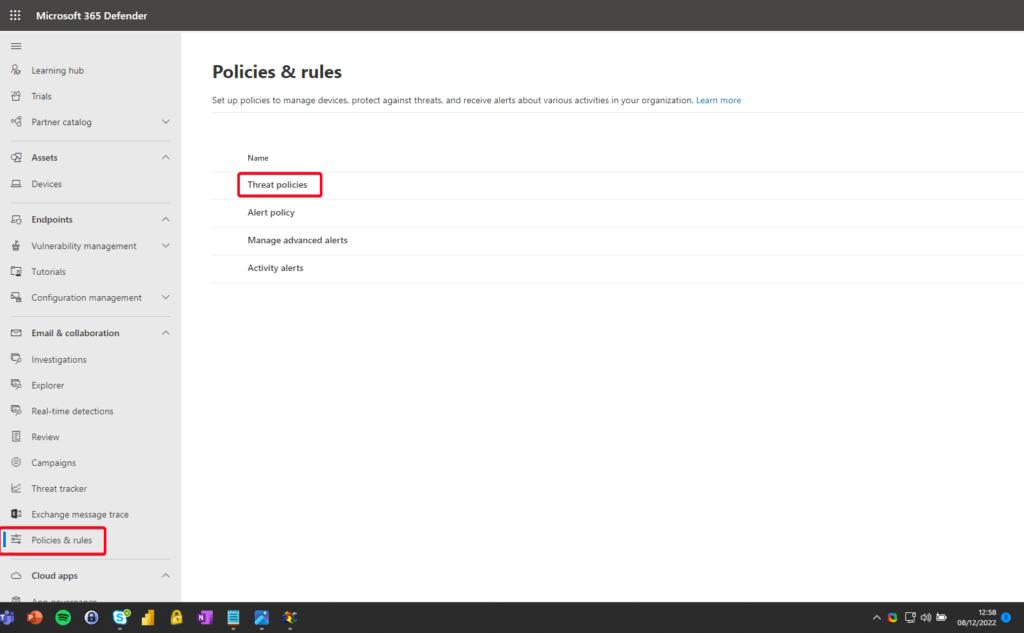1024x633 pixels.
Task: Open the Microsoft 365 app launcher
Action: 14,15
